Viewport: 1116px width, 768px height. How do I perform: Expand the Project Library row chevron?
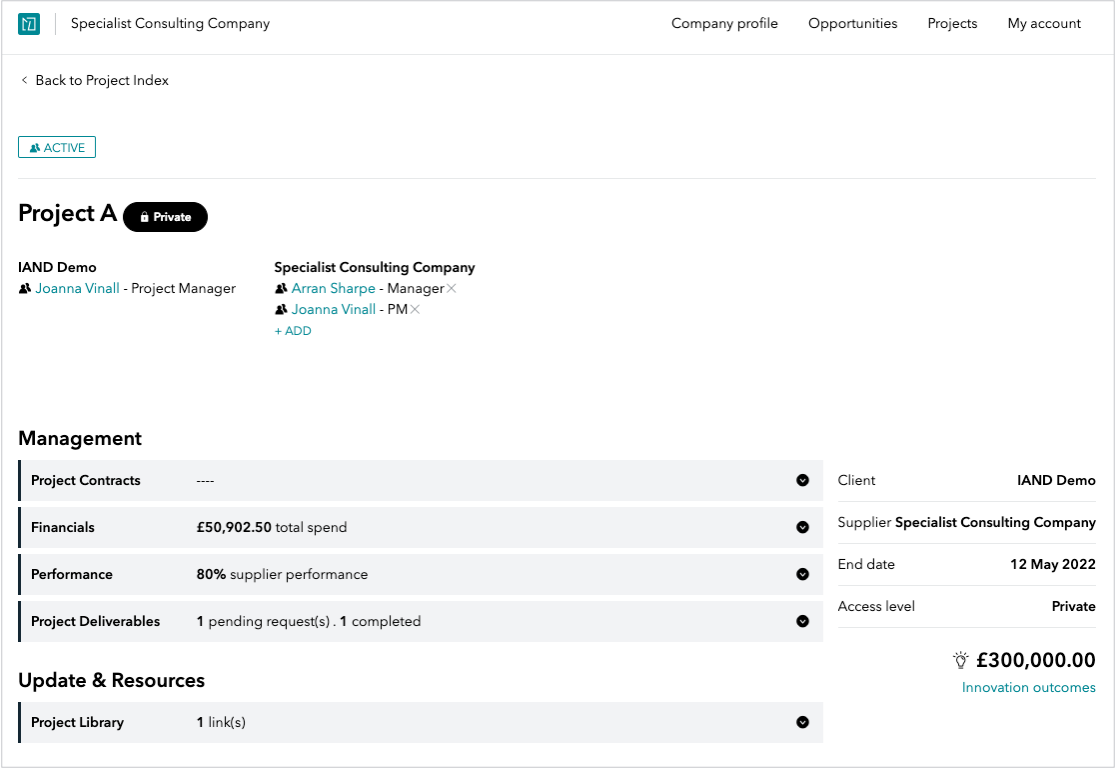coord(802,722)
